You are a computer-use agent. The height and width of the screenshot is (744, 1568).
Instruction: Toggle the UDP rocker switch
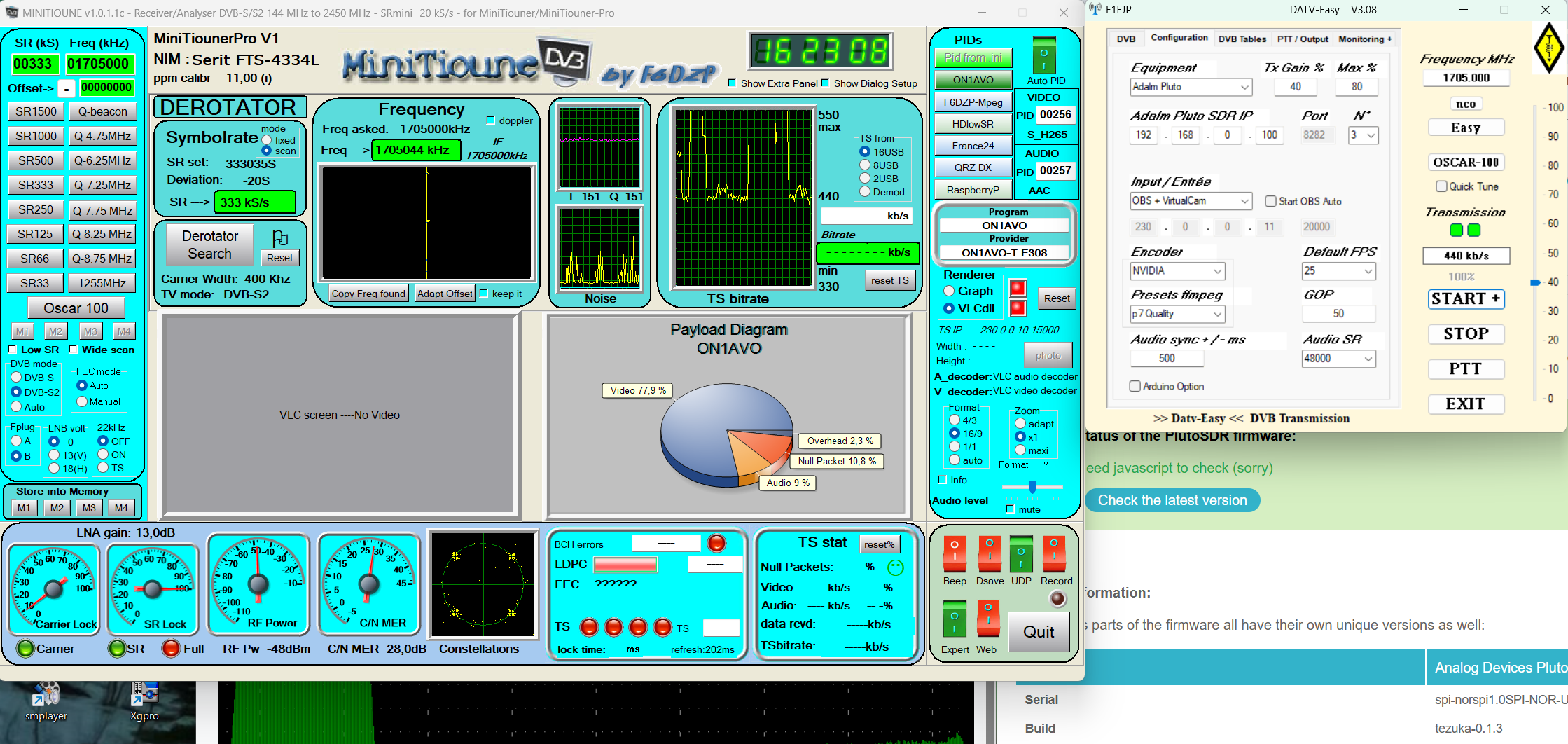[1021, 554]
